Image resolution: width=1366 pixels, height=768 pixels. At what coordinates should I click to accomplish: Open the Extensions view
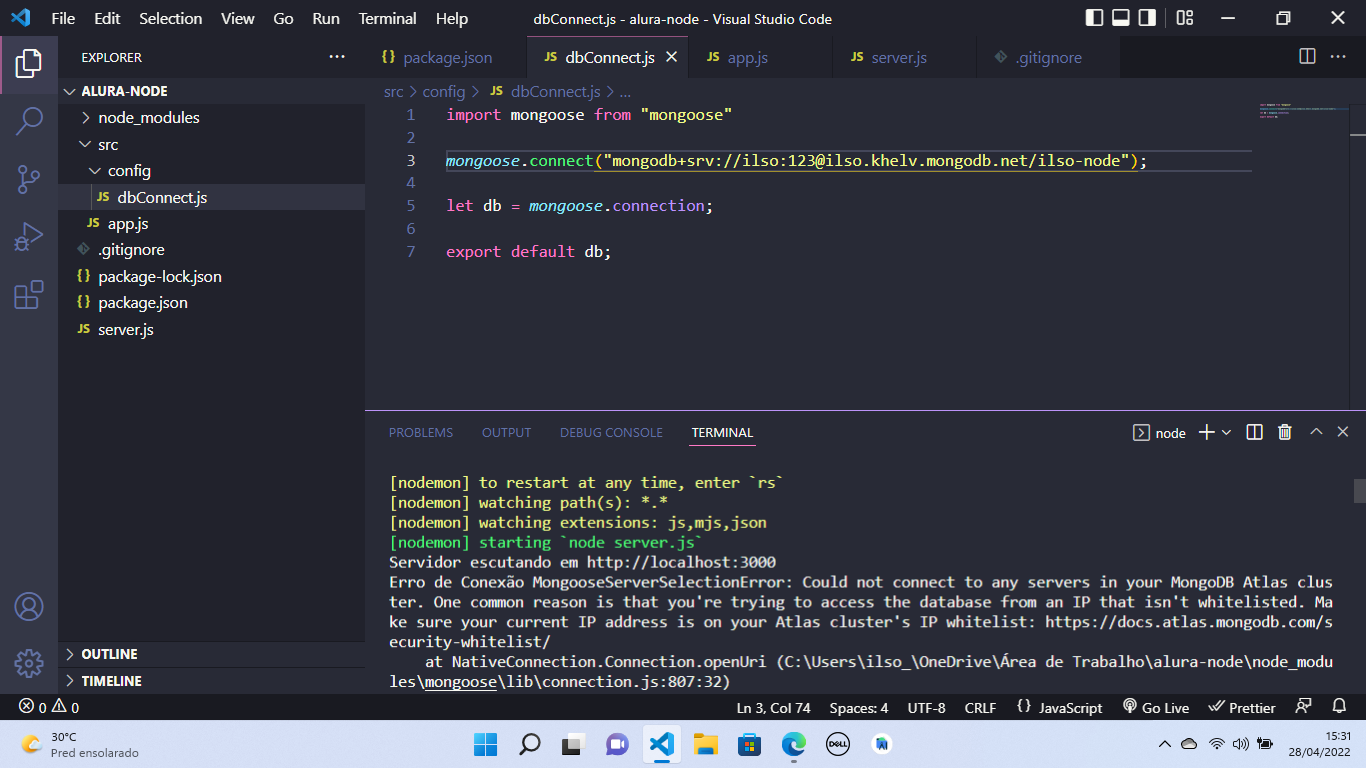click(29, 295)
